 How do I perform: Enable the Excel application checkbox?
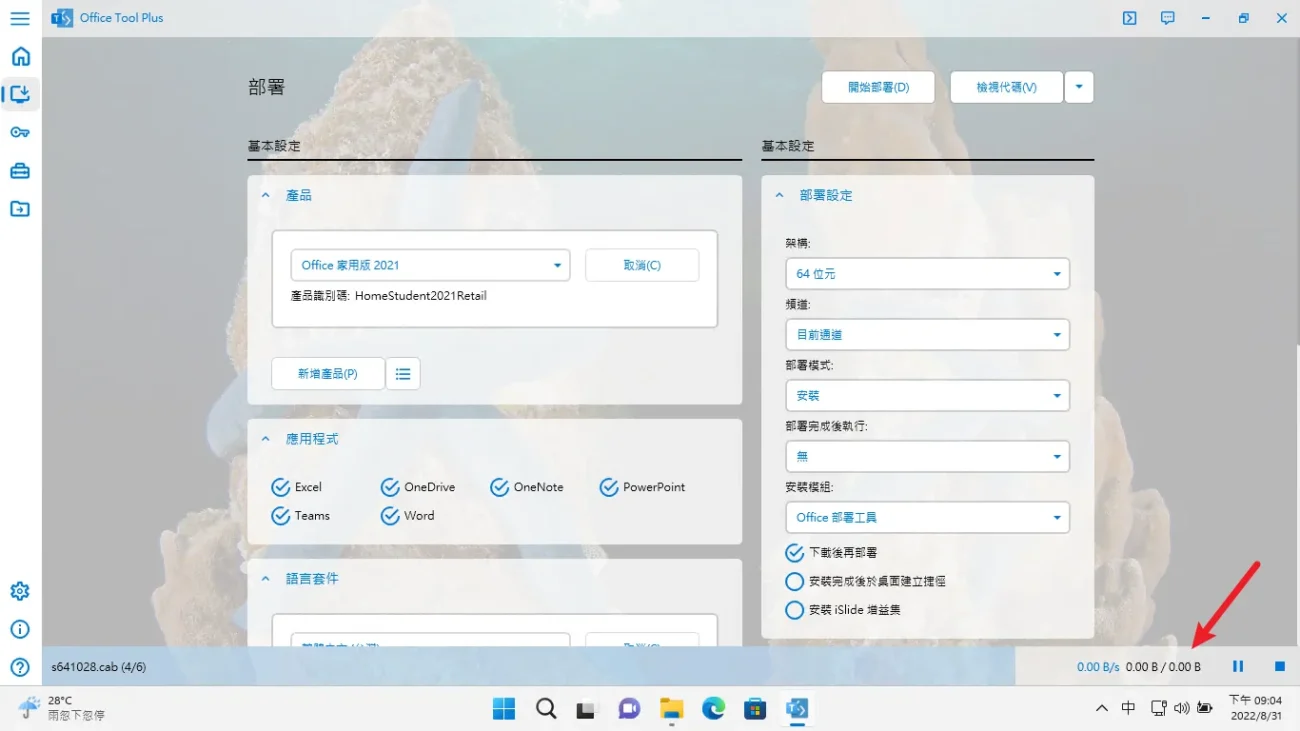pyautogui.click(x=281, y=487)
